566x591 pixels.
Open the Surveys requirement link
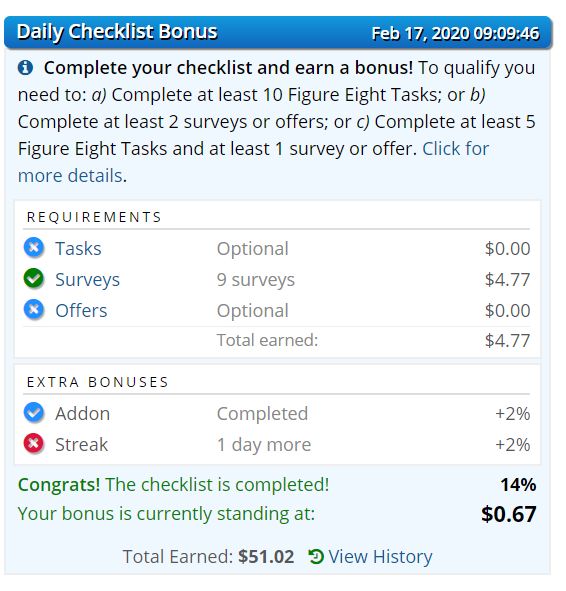pos(87,280)
